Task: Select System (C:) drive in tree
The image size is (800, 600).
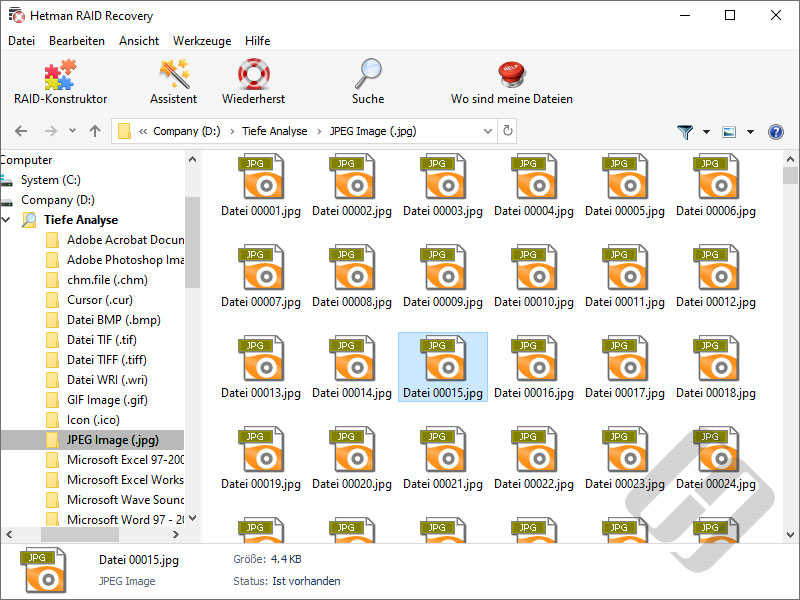Action: pos(51,180)
